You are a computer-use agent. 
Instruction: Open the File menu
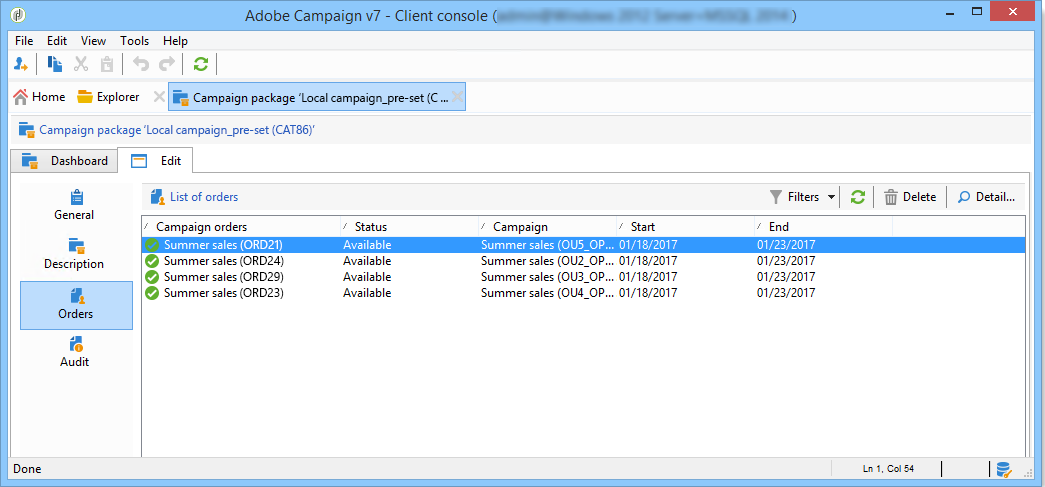(x=24, y=41)
